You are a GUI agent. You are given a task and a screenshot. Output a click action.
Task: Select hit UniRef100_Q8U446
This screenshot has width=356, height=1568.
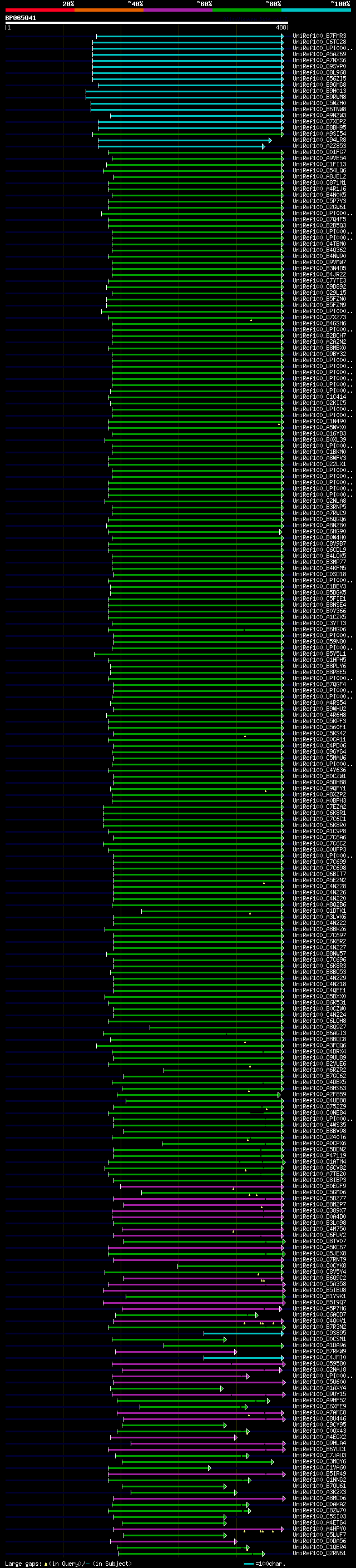[x=319, y=1418]
